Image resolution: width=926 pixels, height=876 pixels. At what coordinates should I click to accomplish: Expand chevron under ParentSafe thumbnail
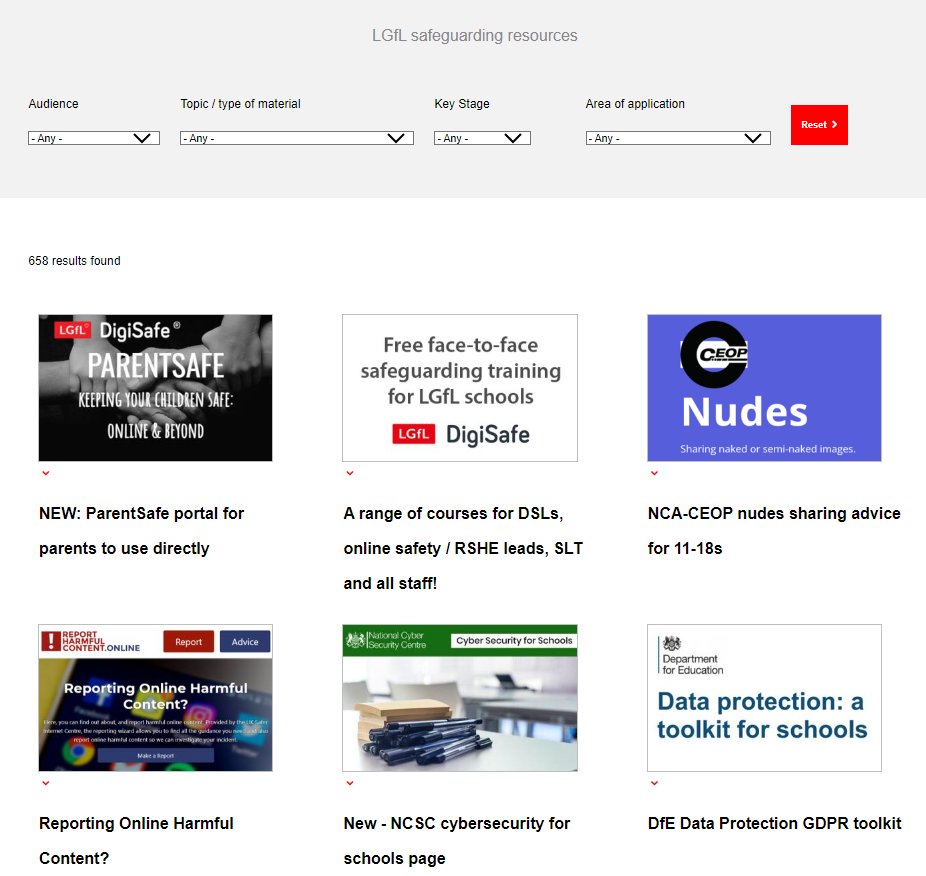click(x=45, y=473)
